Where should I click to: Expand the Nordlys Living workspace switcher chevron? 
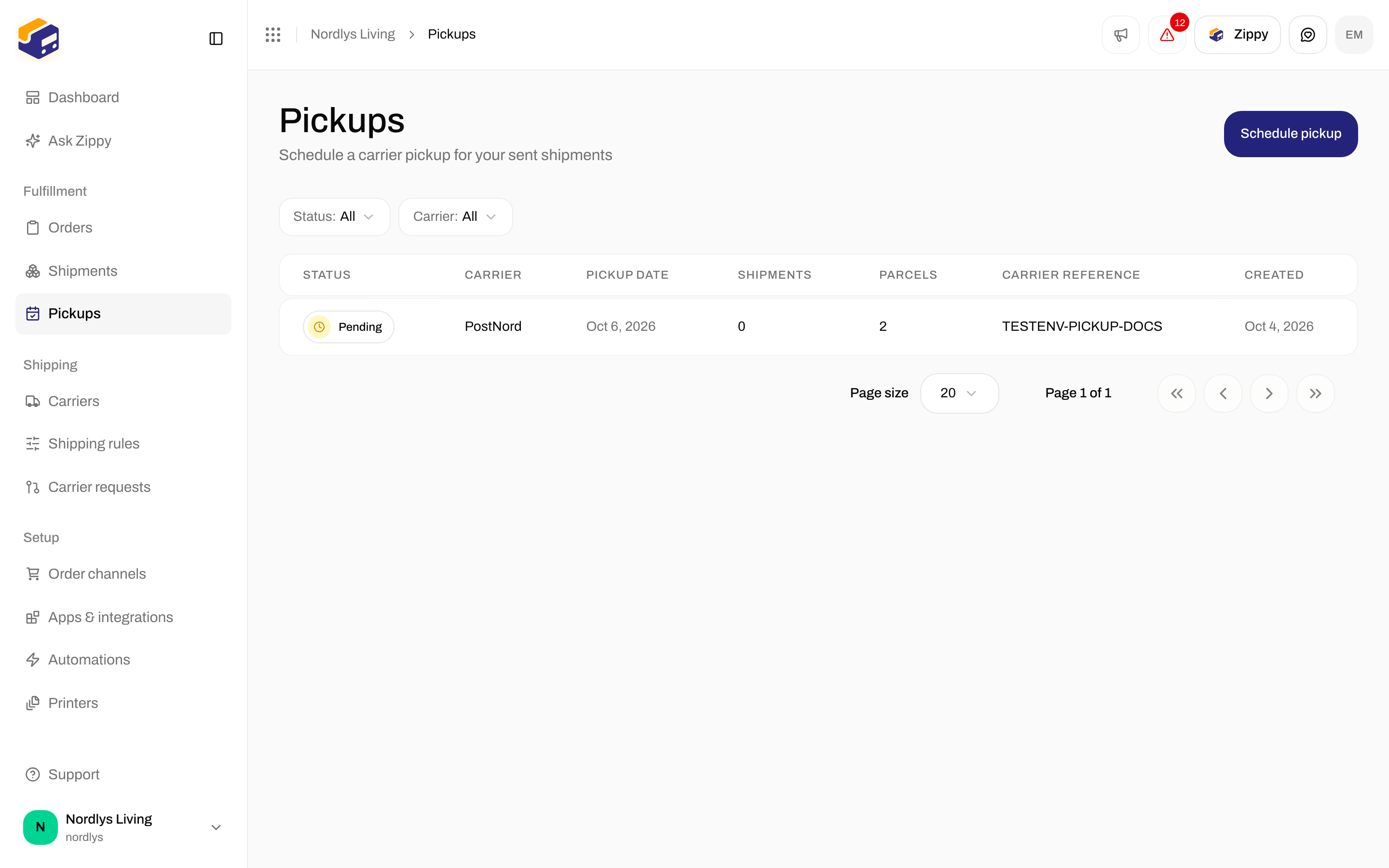coord(216,827)
